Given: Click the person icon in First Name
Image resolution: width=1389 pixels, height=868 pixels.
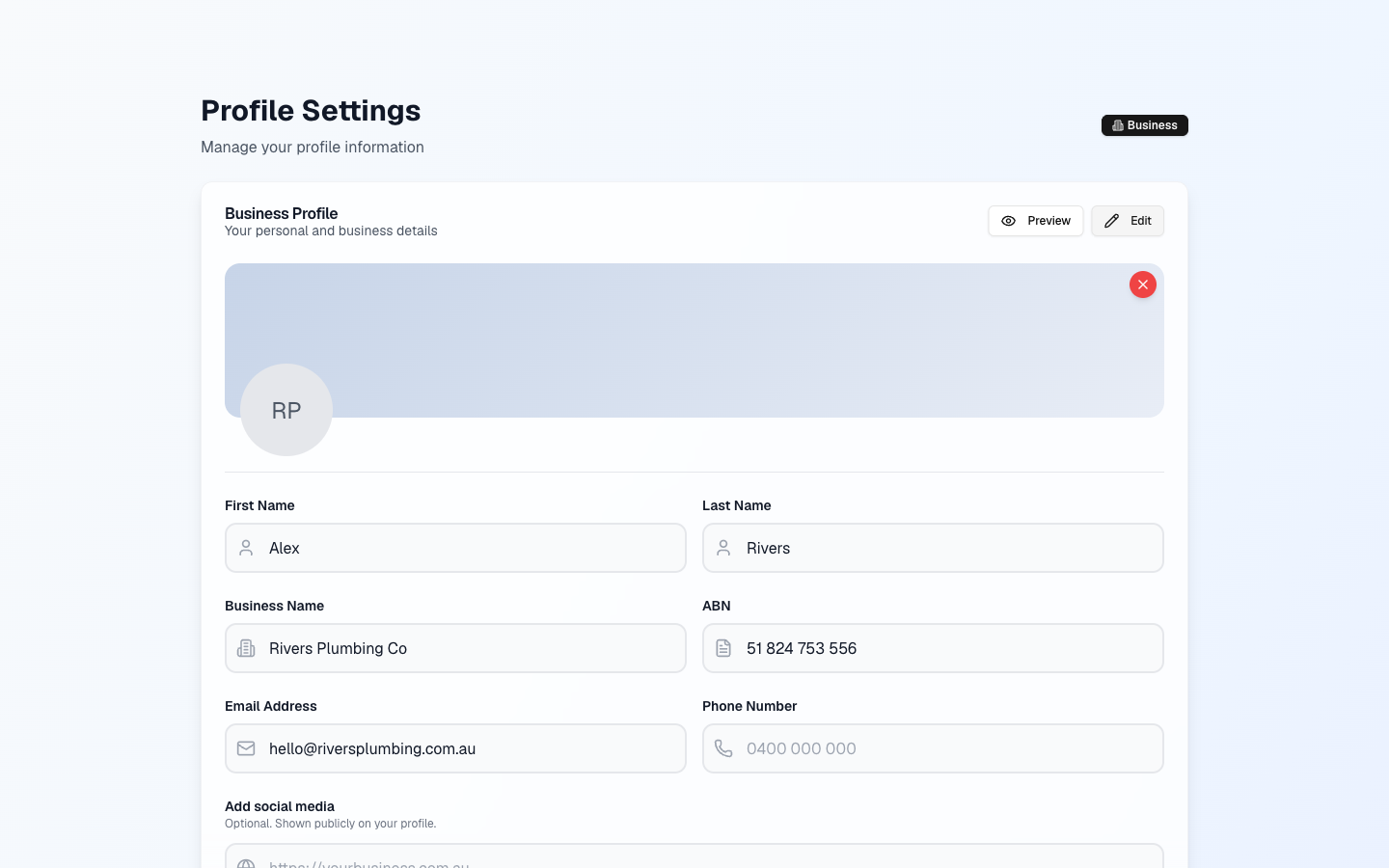Looking at the screenshot, I should 246,548.
